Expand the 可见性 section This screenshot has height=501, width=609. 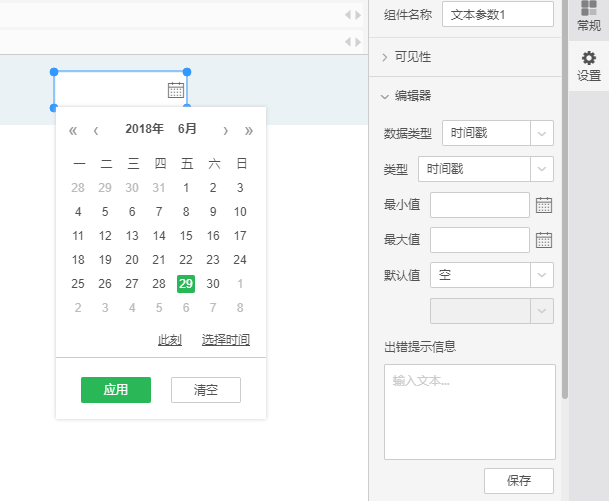[x=407, y=57]
